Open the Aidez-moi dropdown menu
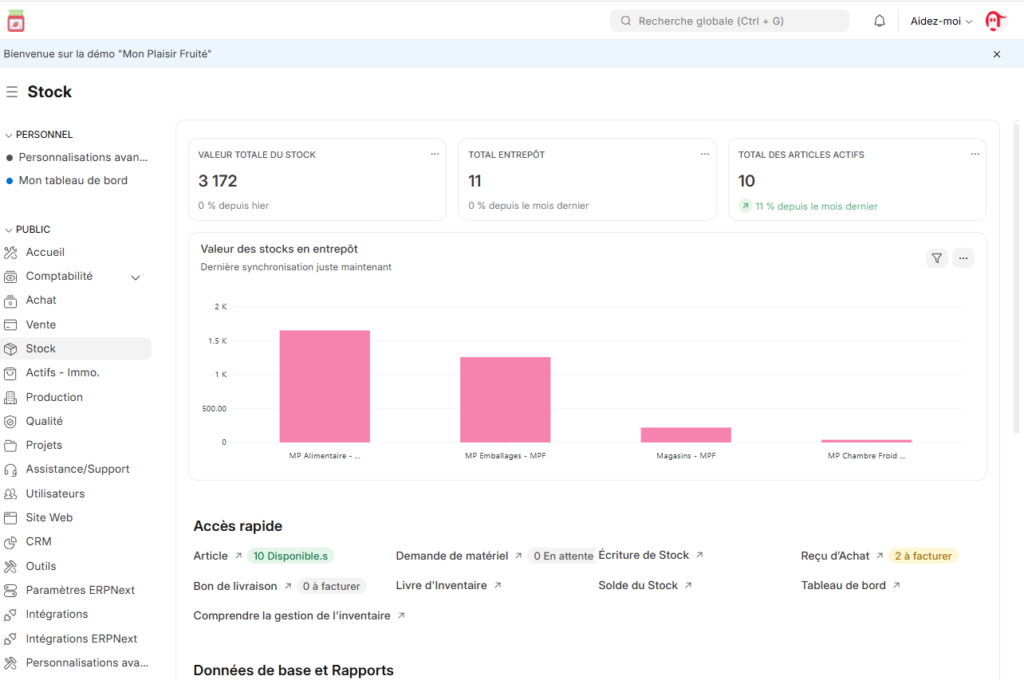 941,21
